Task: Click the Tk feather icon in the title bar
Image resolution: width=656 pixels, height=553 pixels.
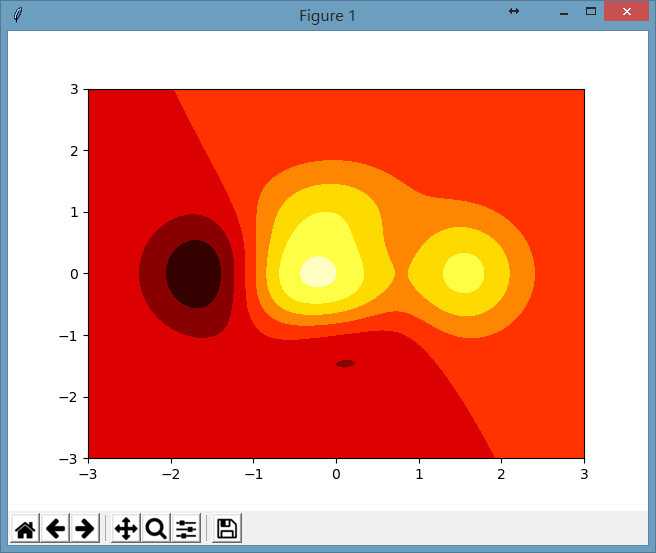Action: (x=18, y=15)
